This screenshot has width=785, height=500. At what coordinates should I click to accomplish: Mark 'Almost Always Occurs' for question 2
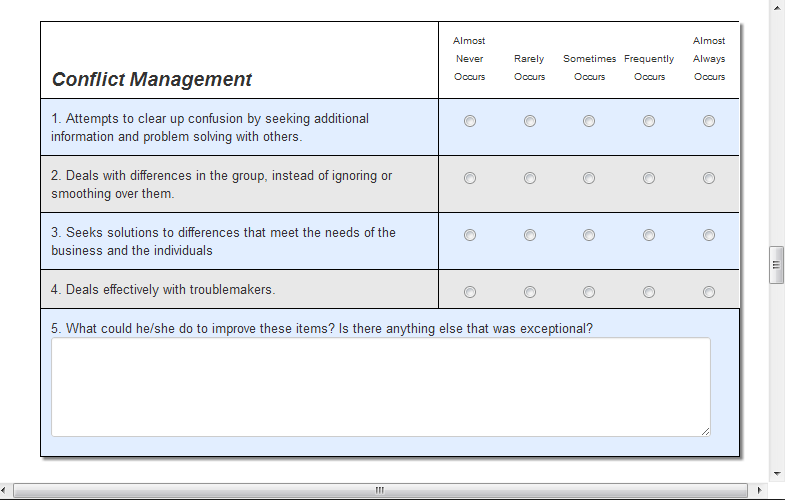click(x=709, y=178)
